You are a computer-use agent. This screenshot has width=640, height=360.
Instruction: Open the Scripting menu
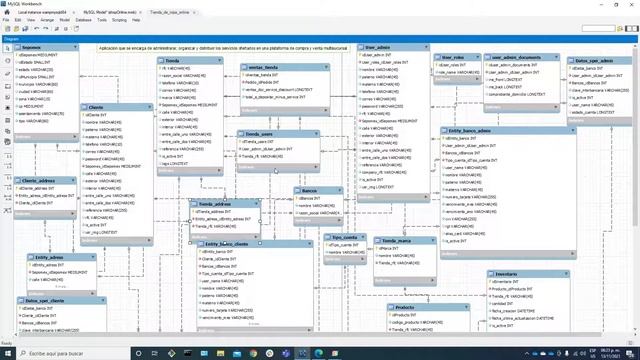119,20
